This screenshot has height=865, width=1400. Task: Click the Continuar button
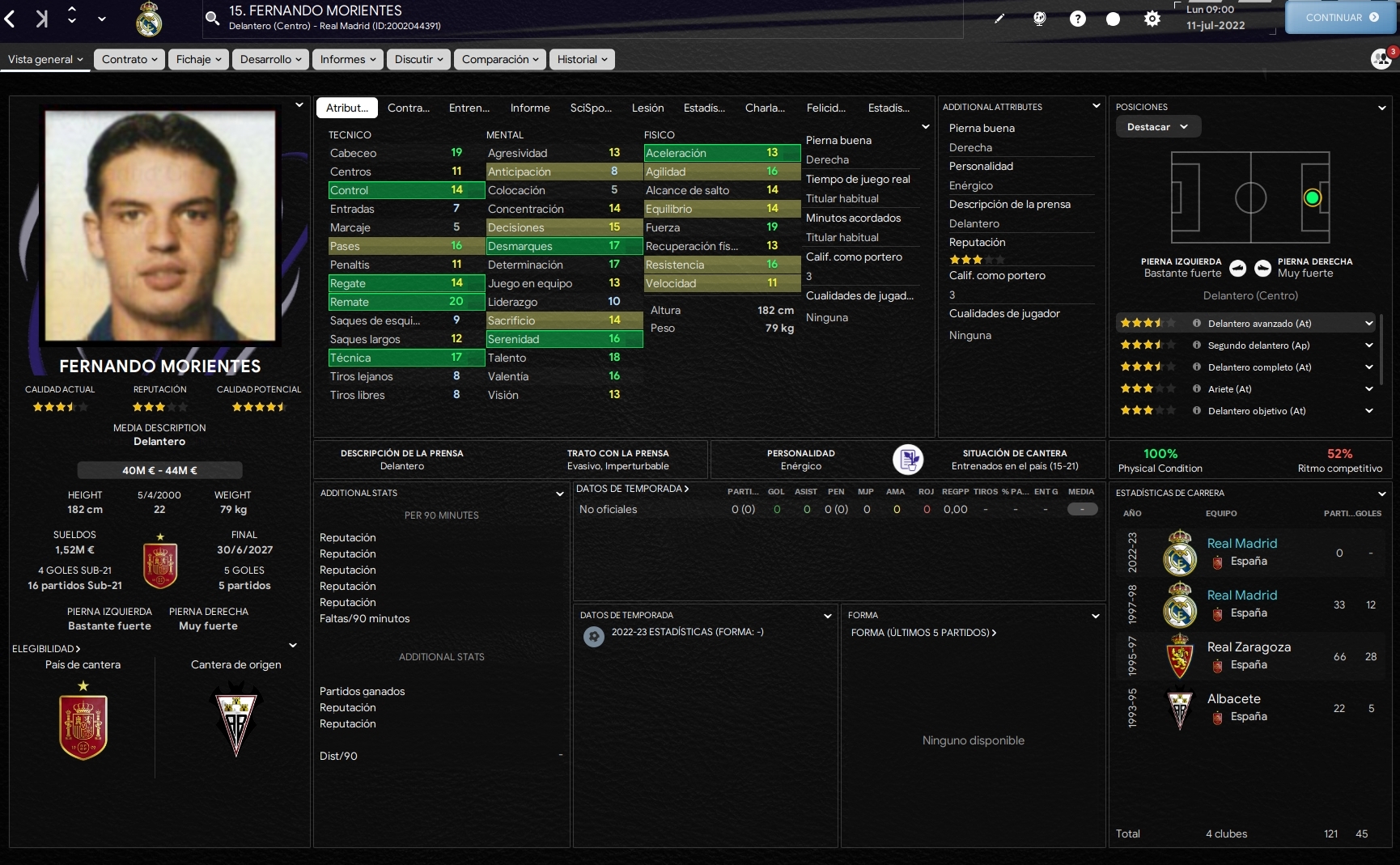tap(1341, 18)
